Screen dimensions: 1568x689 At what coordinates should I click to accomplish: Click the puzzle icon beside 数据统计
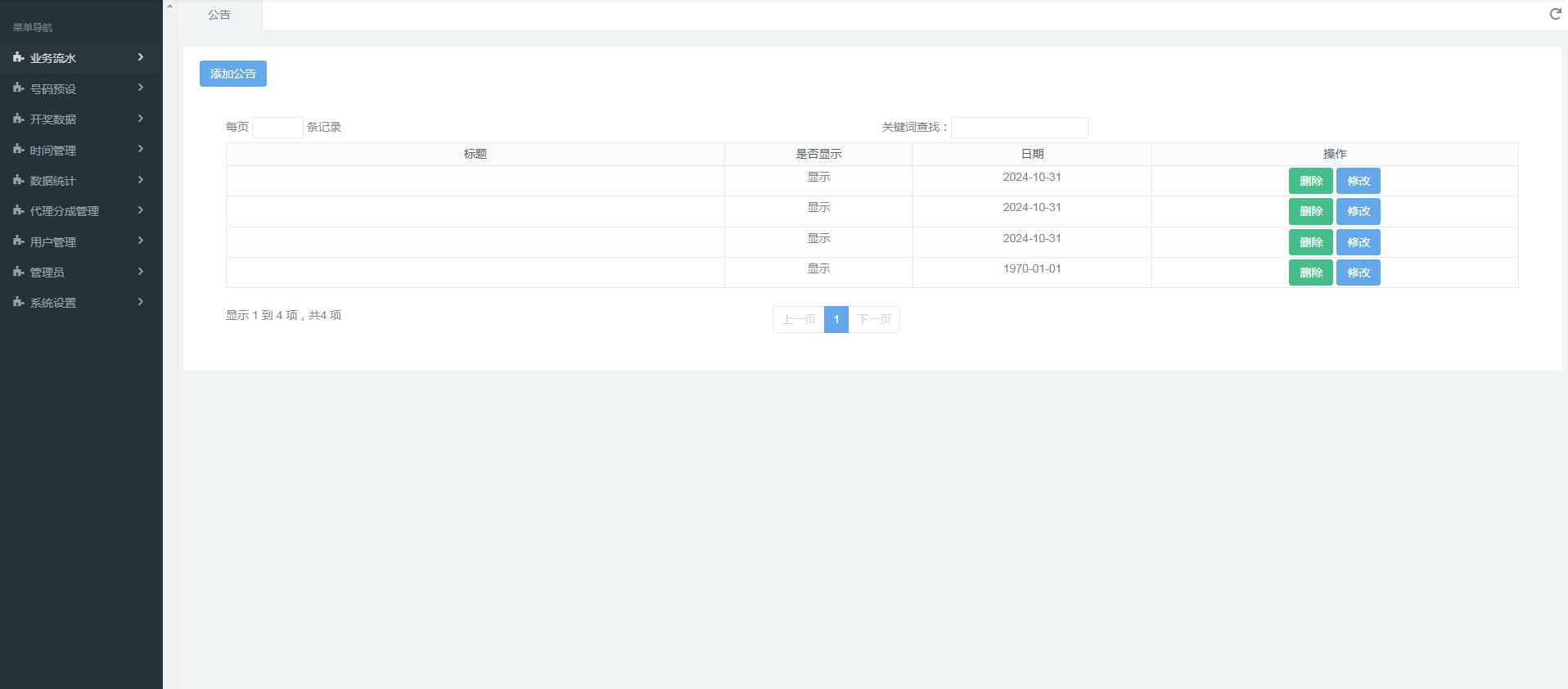(18, 180)
